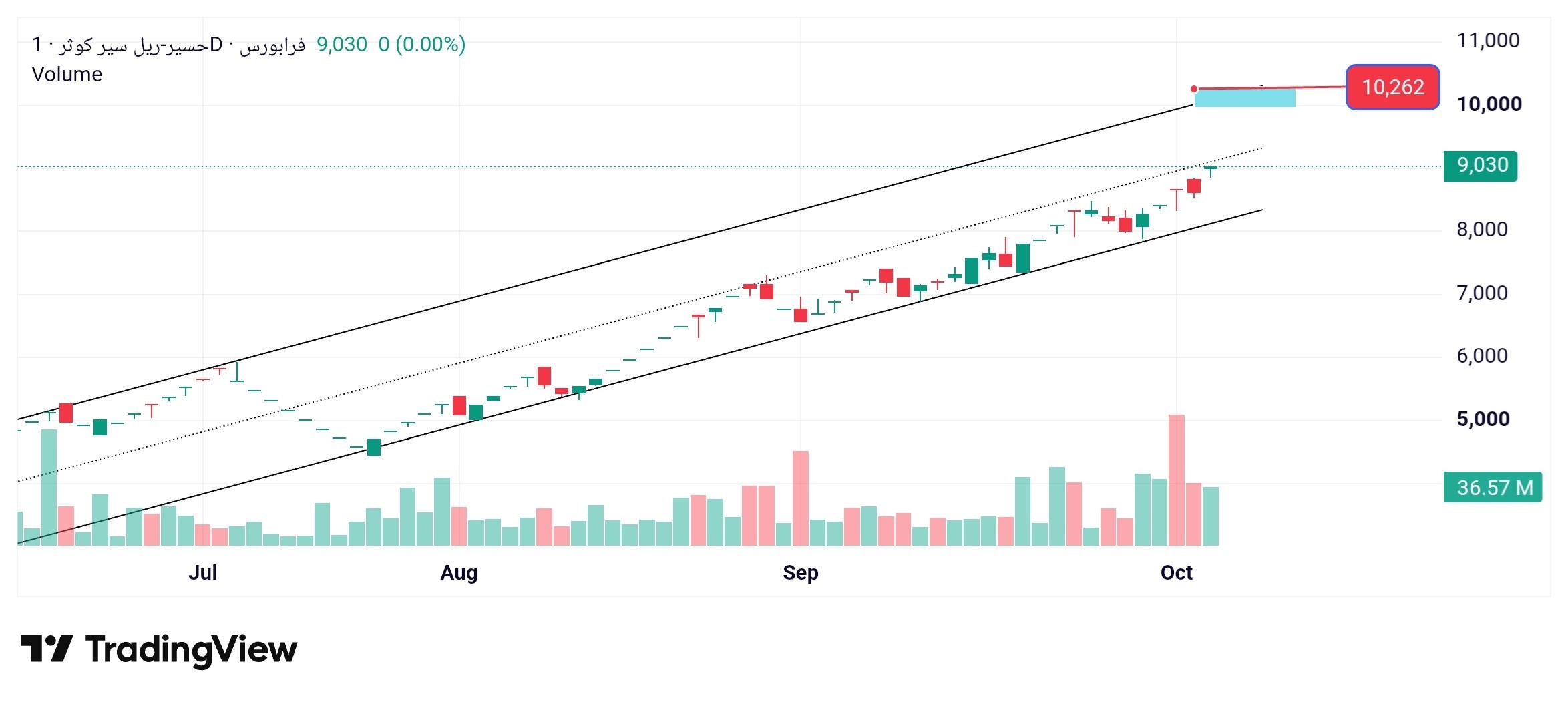Click the 5,000 mark on the price scale
The image size is (1568, 702).
point(1483,419)
